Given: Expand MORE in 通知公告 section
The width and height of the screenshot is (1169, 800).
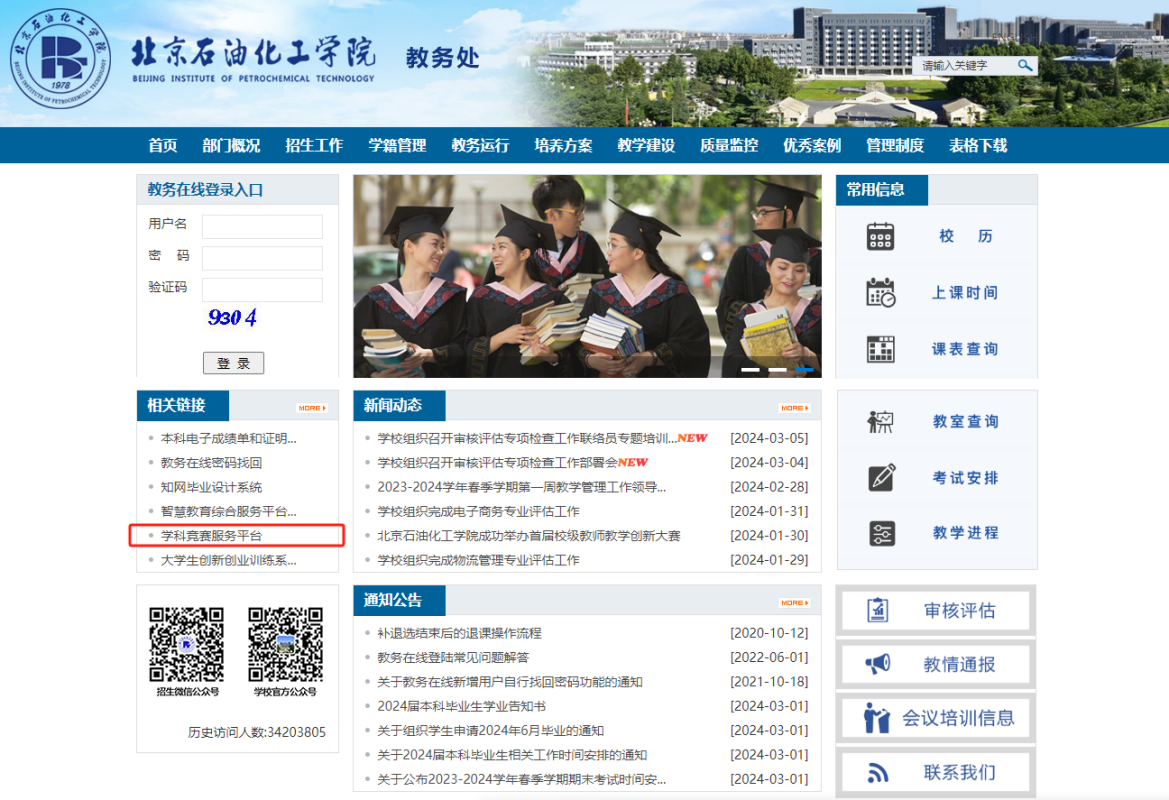Looking at the screenshot, I should (794, 603).
